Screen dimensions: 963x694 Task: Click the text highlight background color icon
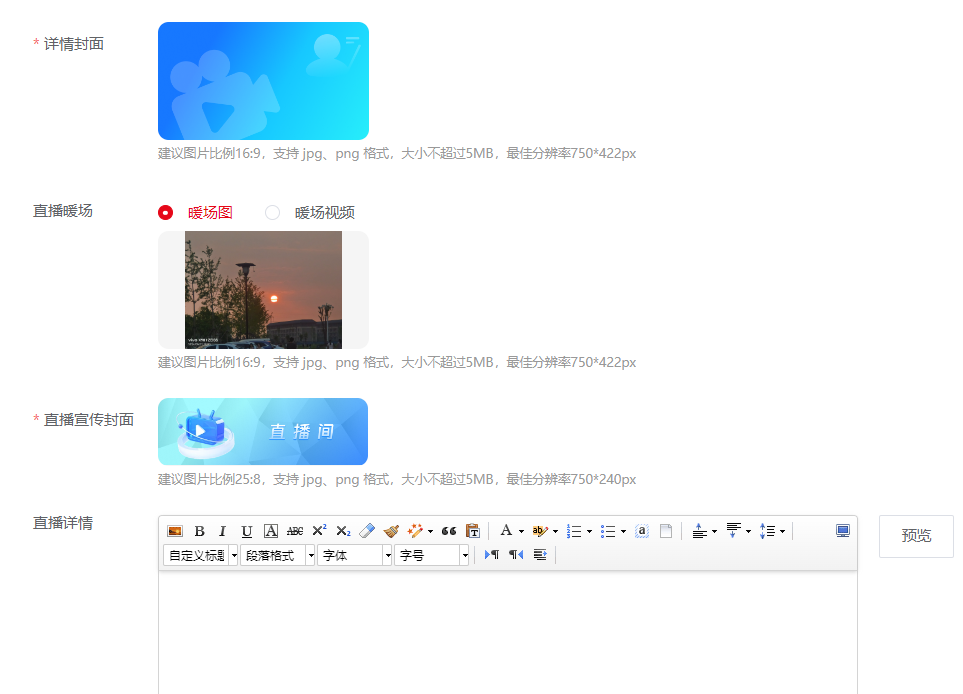[x=540, y=531]
